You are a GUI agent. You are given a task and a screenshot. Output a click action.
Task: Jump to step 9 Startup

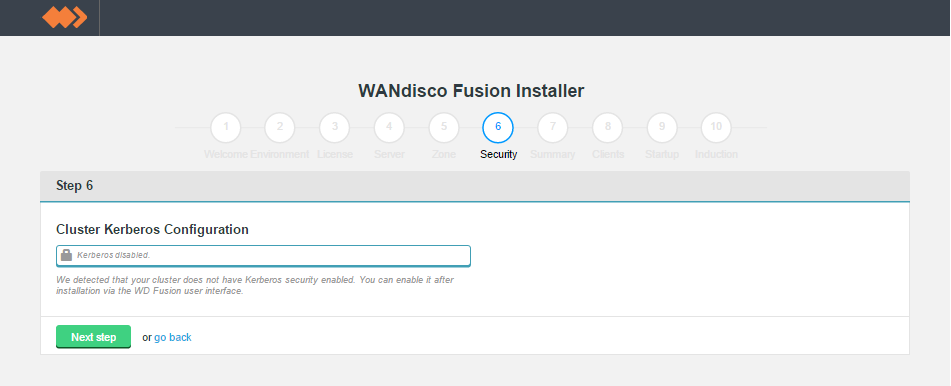coord(662,127)
